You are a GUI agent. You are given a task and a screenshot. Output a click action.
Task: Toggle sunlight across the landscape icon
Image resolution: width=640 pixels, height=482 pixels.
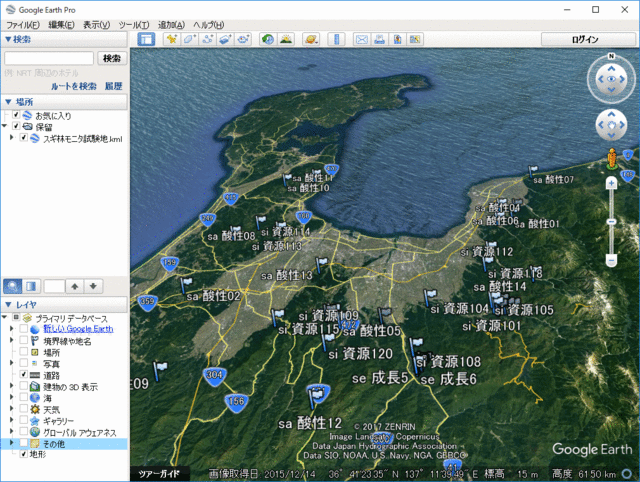pyautogui.click(x=286, y=39)
